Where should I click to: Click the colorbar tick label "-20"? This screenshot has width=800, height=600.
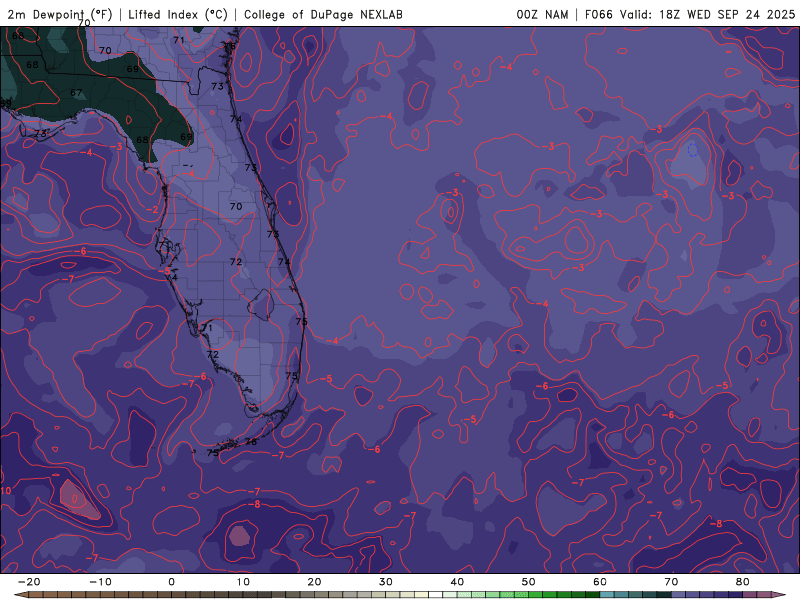[x=29, y=582]
